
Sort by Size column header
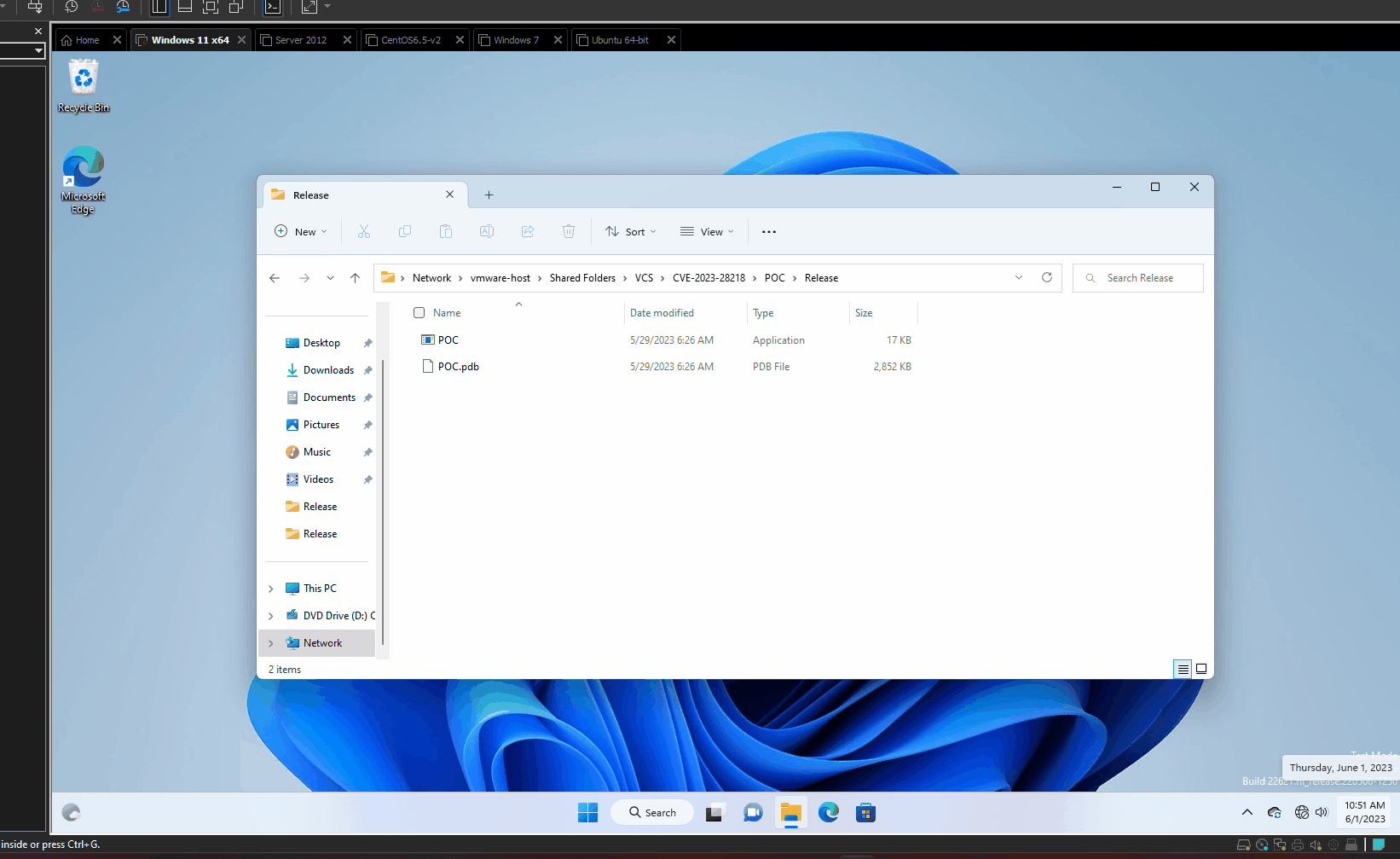(883, 313)
